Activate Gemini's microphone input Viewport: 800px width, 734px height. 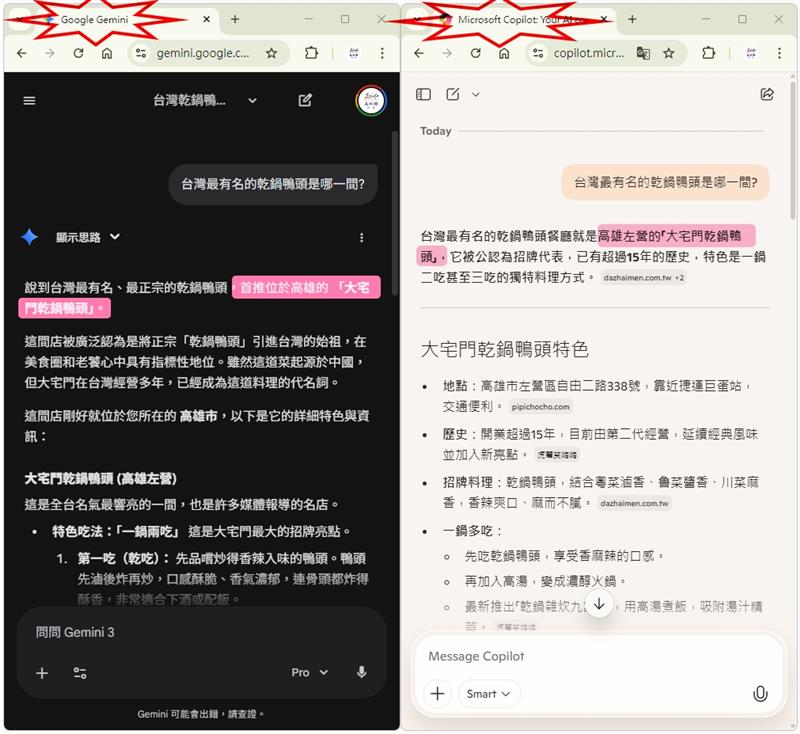(x=361, y=672)
